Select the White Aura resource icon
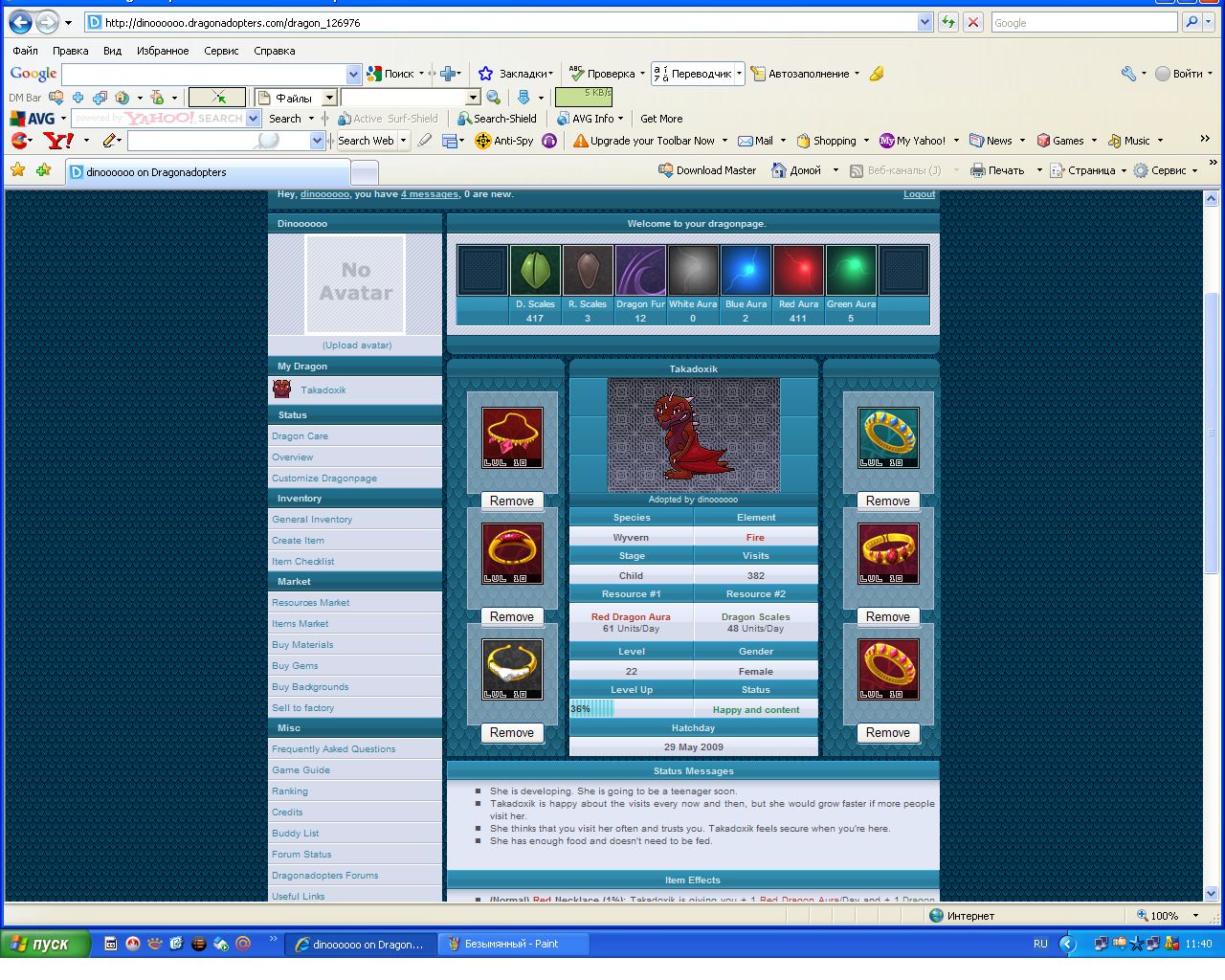The height and width of the screenshot is (980, 1225). (693, 271)
